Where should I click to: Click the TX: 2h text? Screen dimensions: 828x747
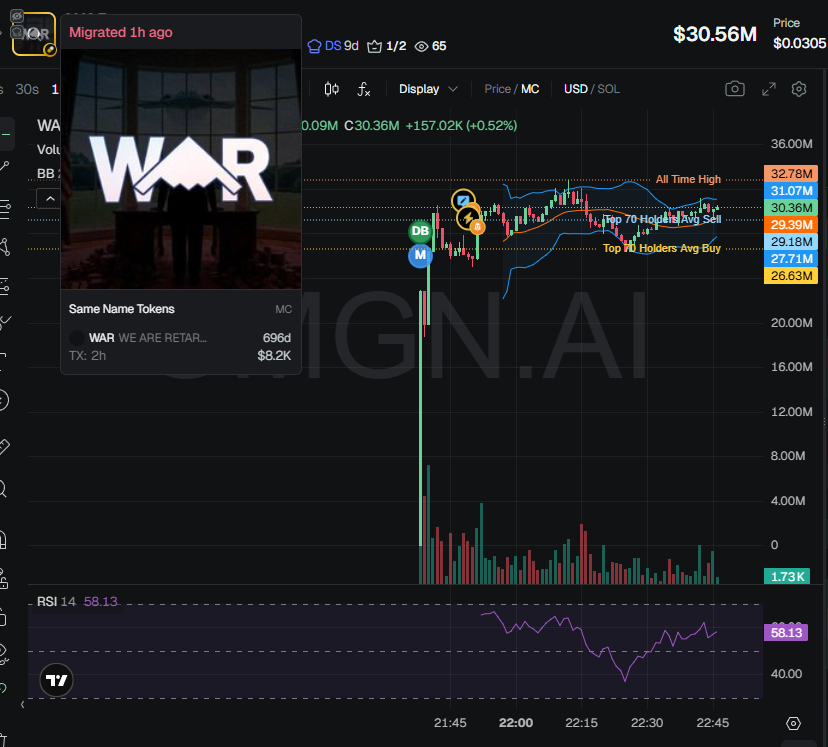[87, 356]
